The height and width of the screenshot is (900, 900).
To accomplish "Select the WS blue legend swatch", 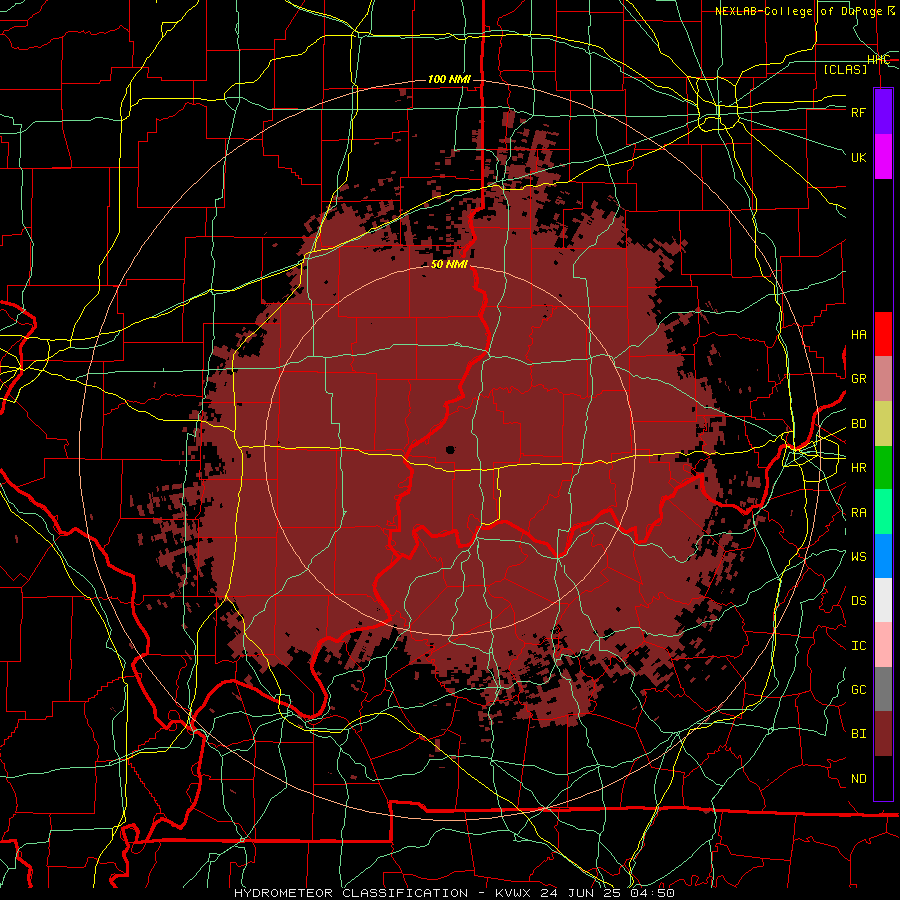I will click(883, 556).
